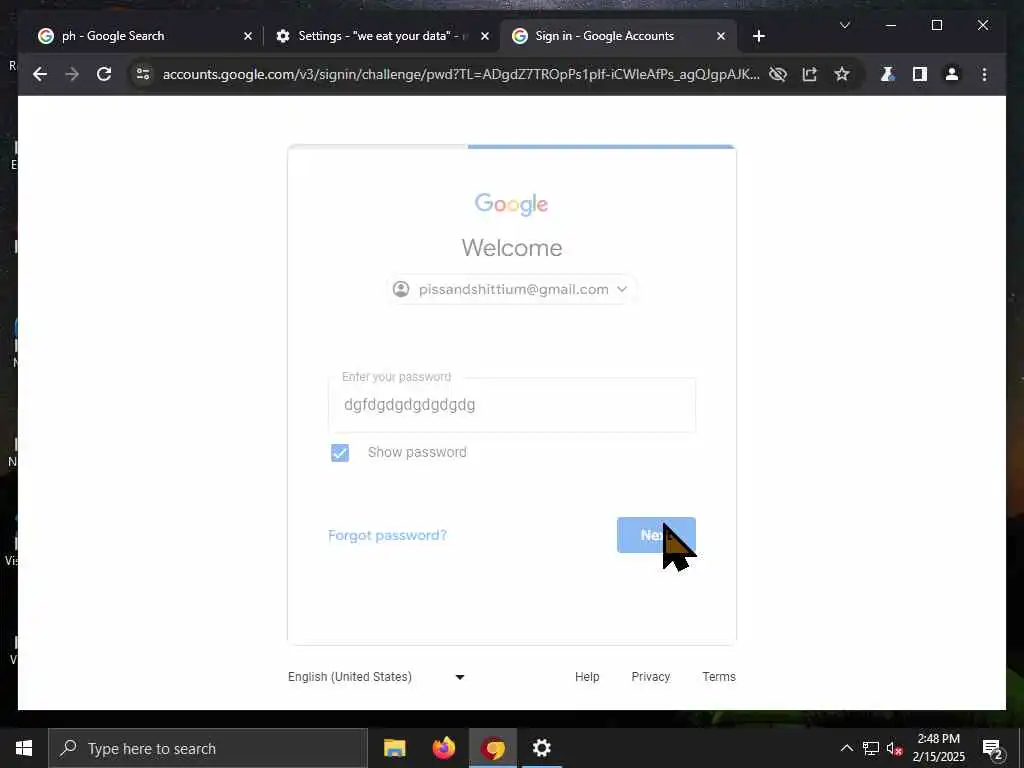Image resolution: width=1024 pixels, height=768 pixels.
Task: Click the Enter your password field
Action: (x=511, y=405)
